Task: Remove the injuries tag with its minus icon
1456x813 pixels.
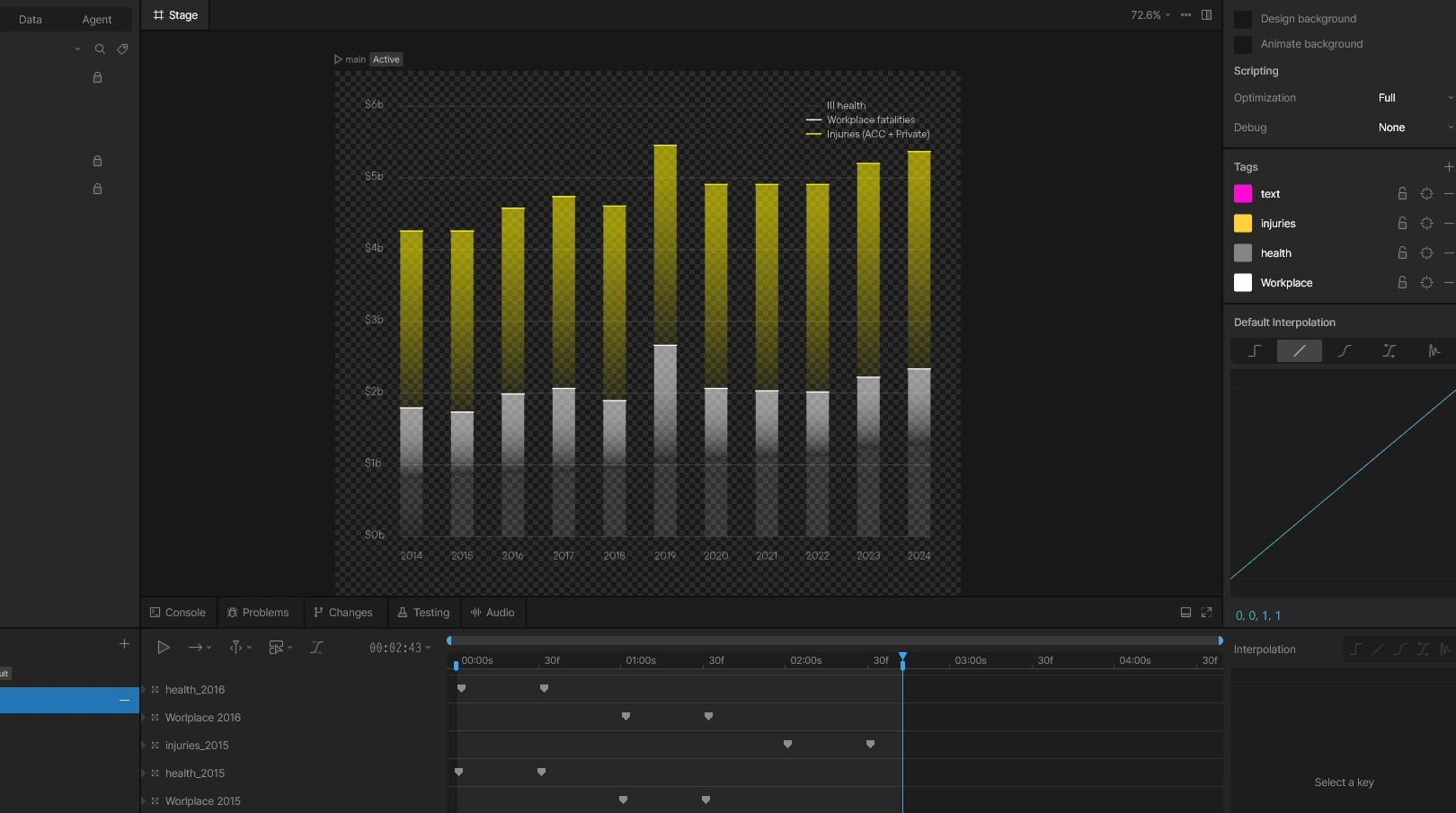Action: [x=1449, y=224]
